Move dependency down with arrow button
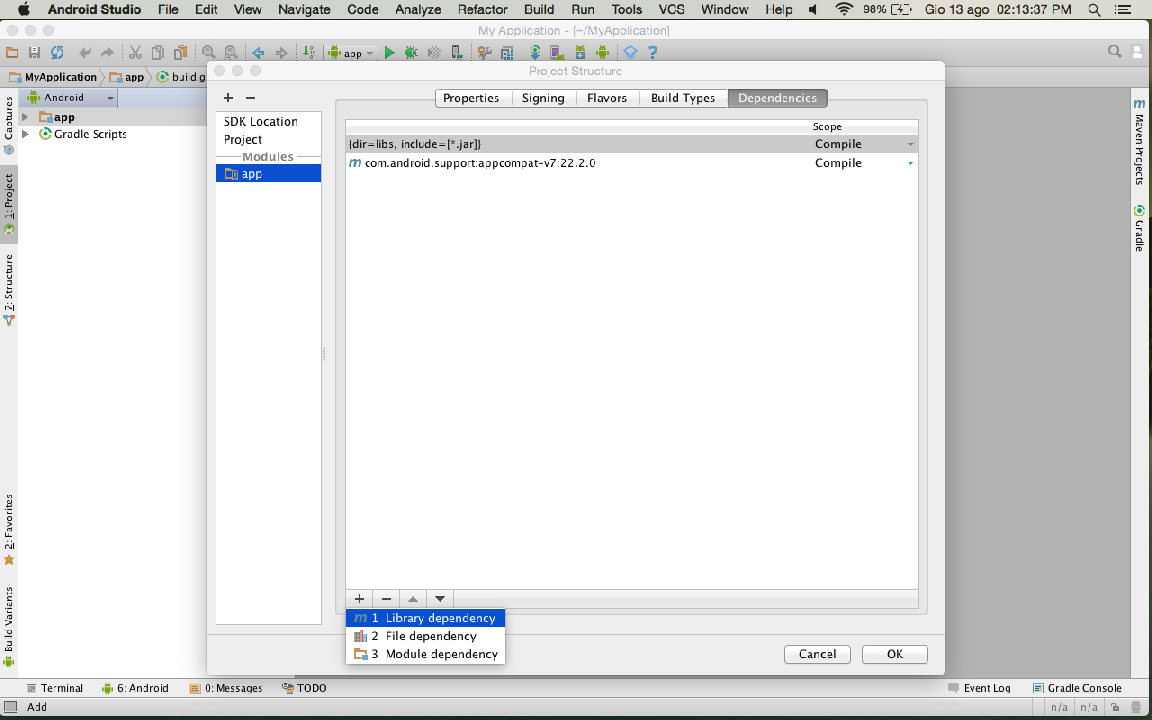The width and height of the screenshot is (1152, 720). click(439, 599)
